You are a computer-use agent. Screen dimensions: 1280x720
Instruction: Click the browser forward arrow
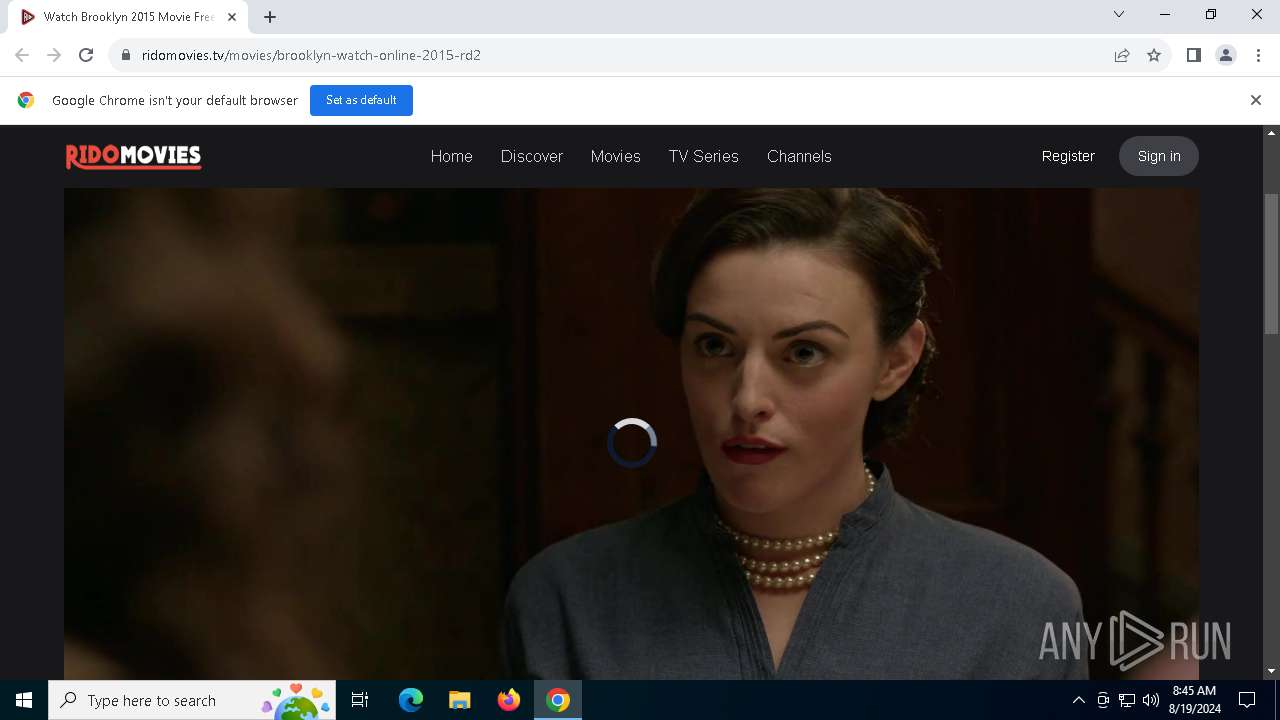pyautogui.click(x=54, y=55)
